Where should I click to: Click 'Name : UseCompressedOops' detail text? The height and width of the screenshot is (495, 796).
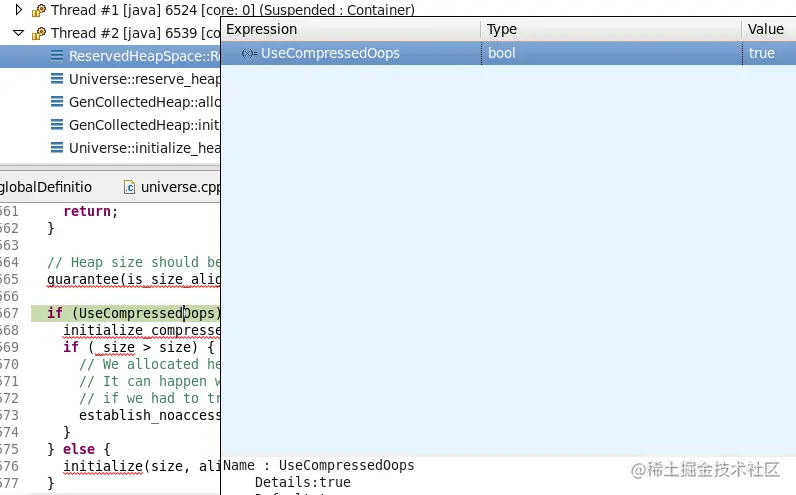point(319,466)
